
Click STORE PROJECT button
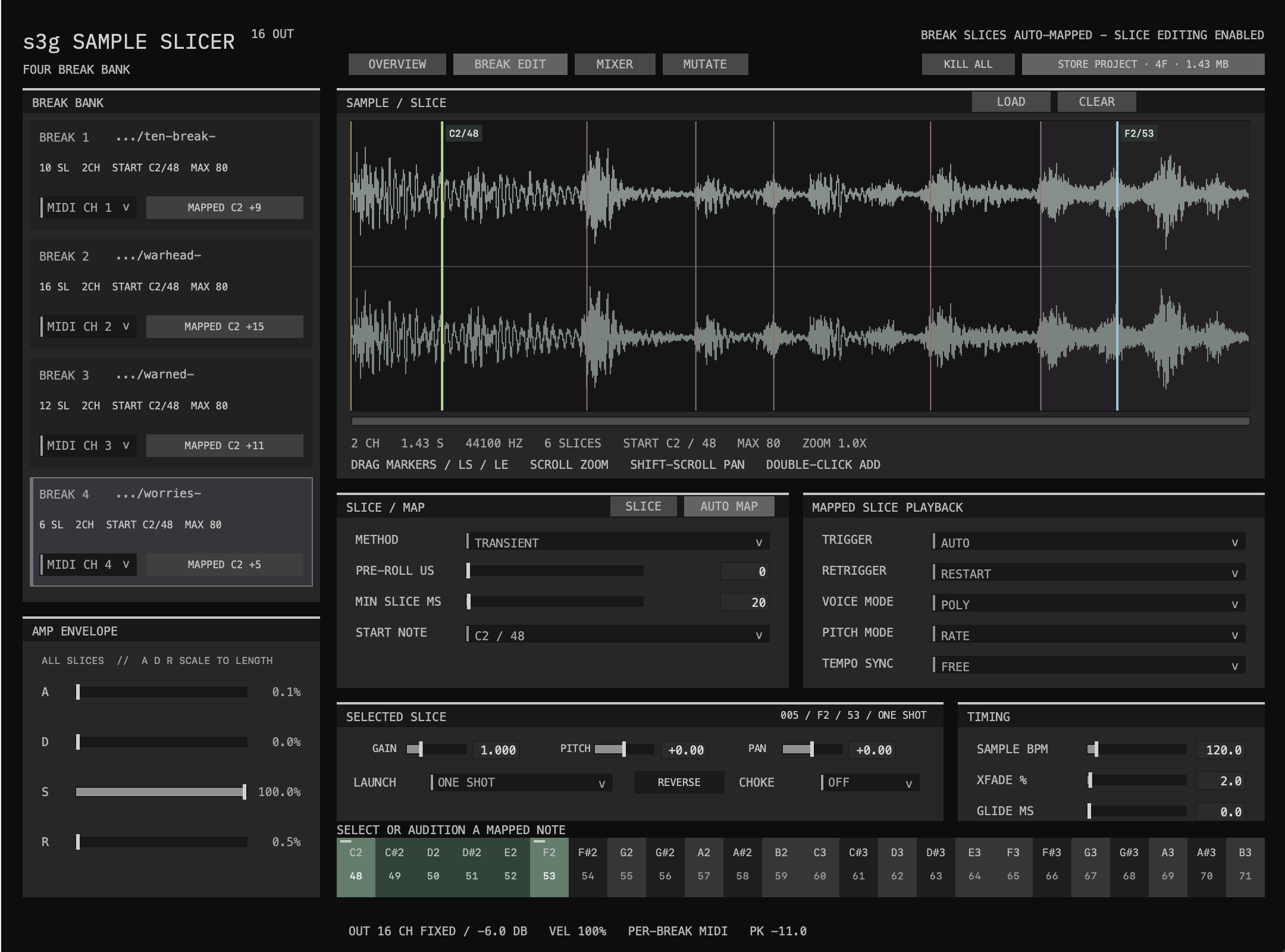1143,64
